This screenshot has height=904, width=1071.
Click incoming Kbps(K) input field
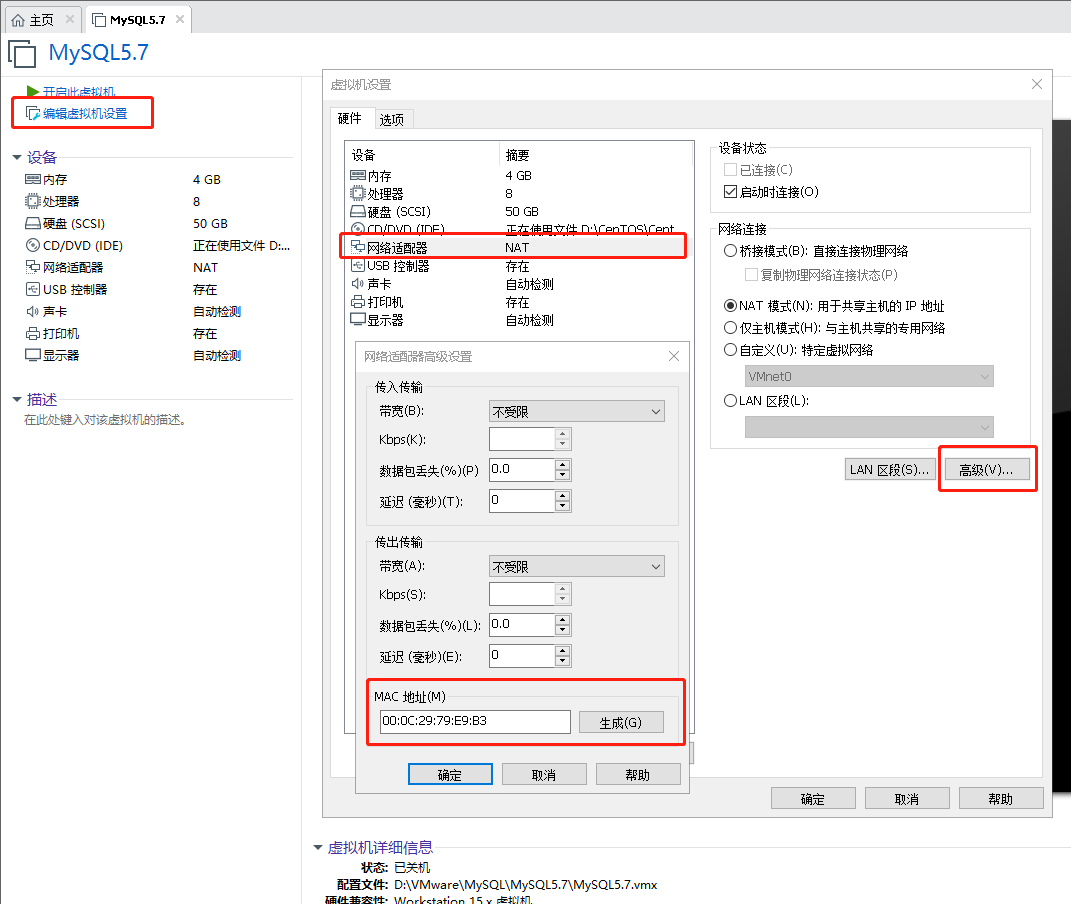tap(522, 439)
